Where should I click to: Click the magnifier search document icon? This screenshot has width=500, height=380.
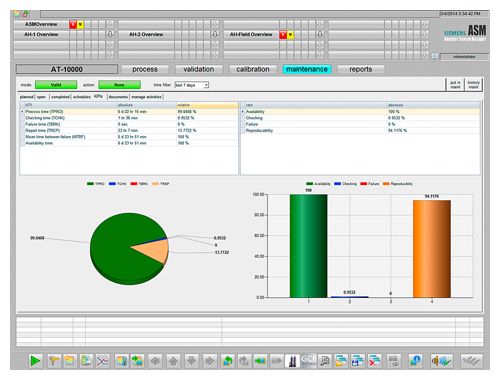(x=325, y=361)
